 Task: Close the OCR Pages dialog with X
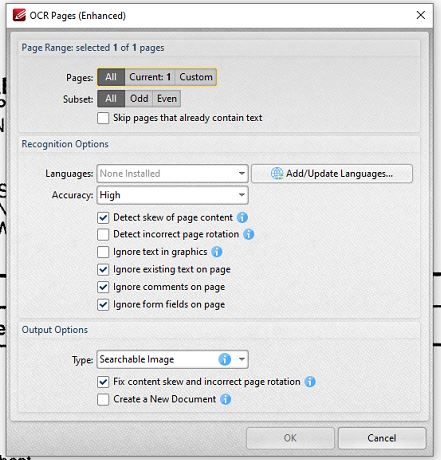pyautogui.click(x=421, y=15)
